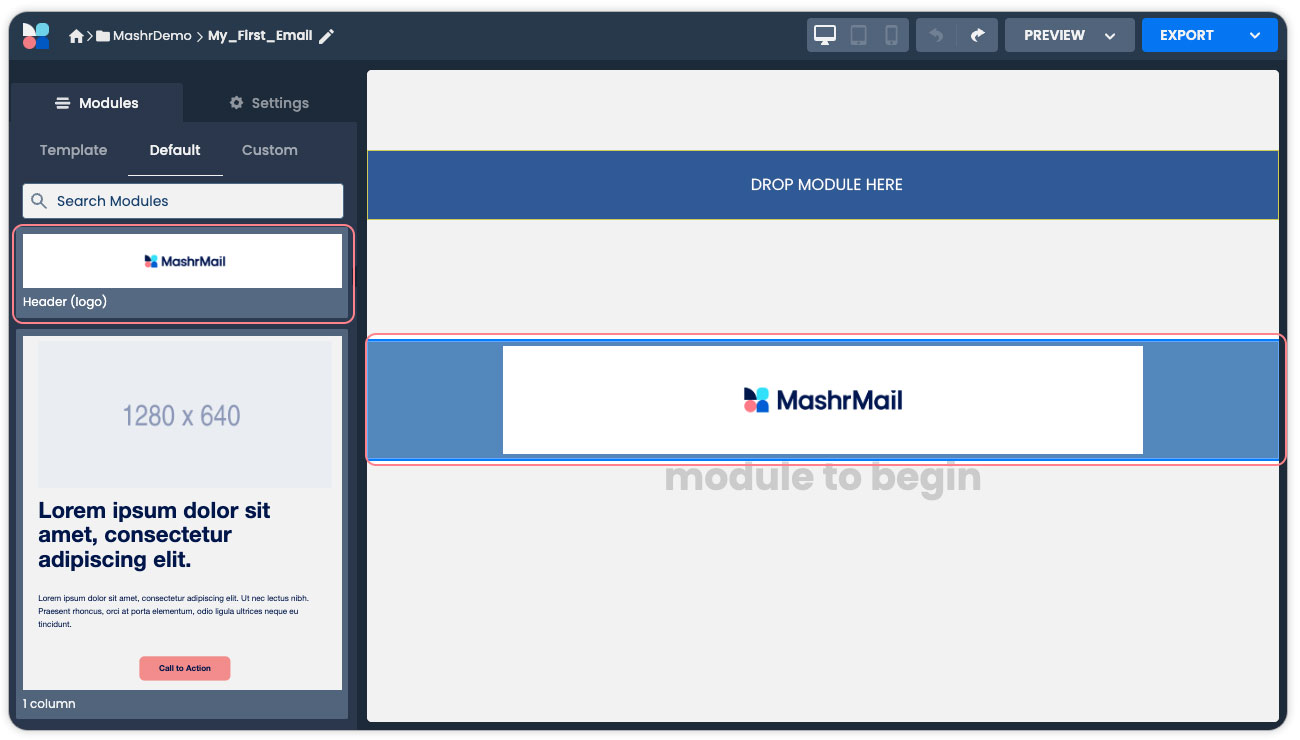This screenshot has width=1300, height=740.
Task: Click the MashrMail app logo icon
Action: click(36, 36)
